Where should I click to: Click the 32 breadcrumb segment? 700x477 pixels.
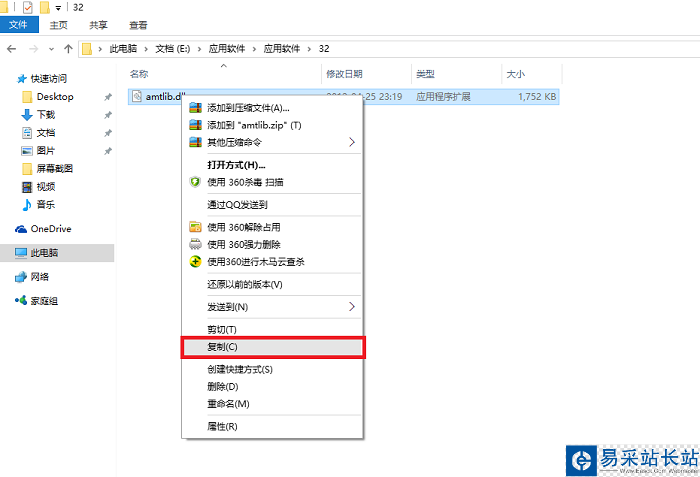point(324,49)
